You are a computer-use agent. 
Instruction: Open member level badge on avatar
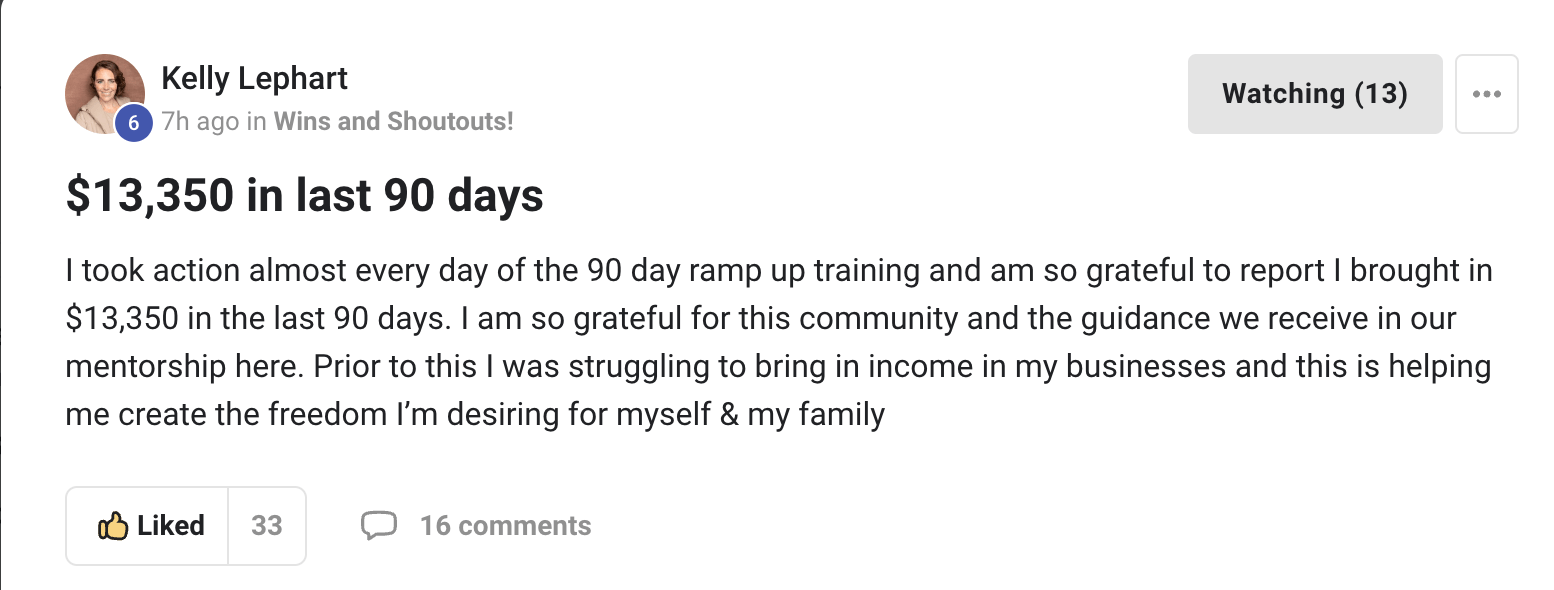(133, 122)
